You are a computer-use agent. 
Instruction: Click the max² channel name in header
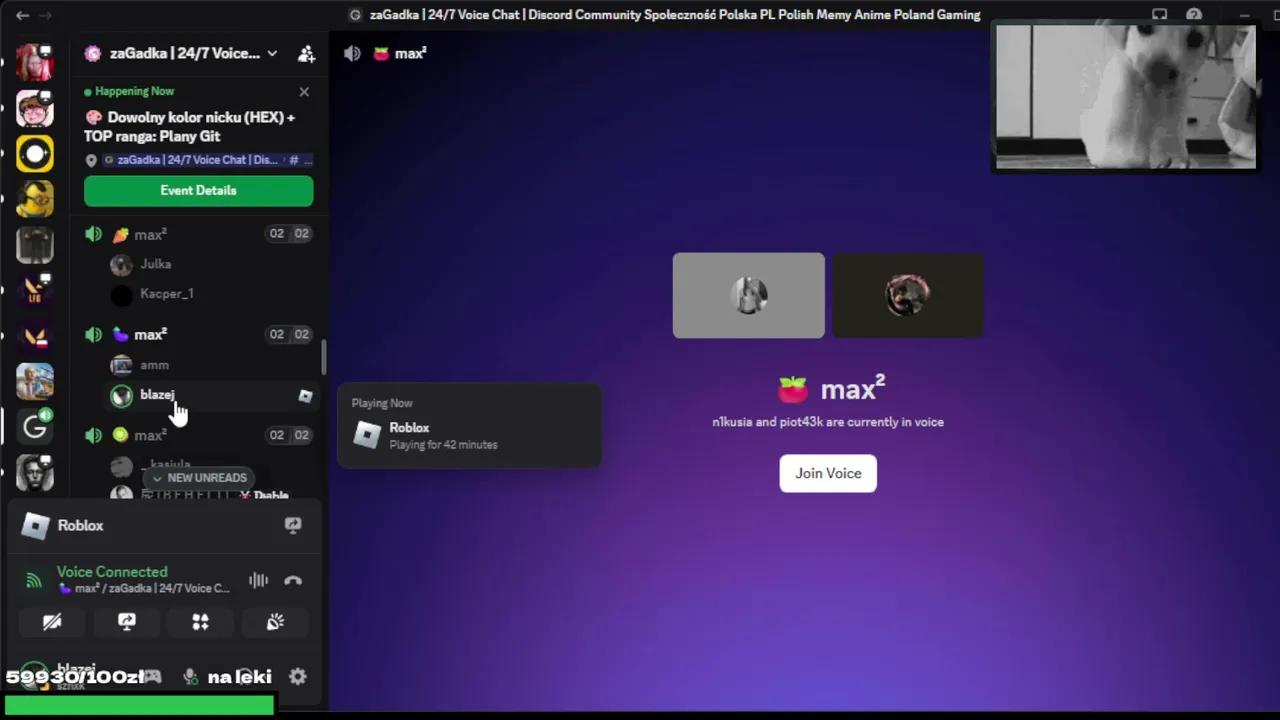click(x=410, y=53)
